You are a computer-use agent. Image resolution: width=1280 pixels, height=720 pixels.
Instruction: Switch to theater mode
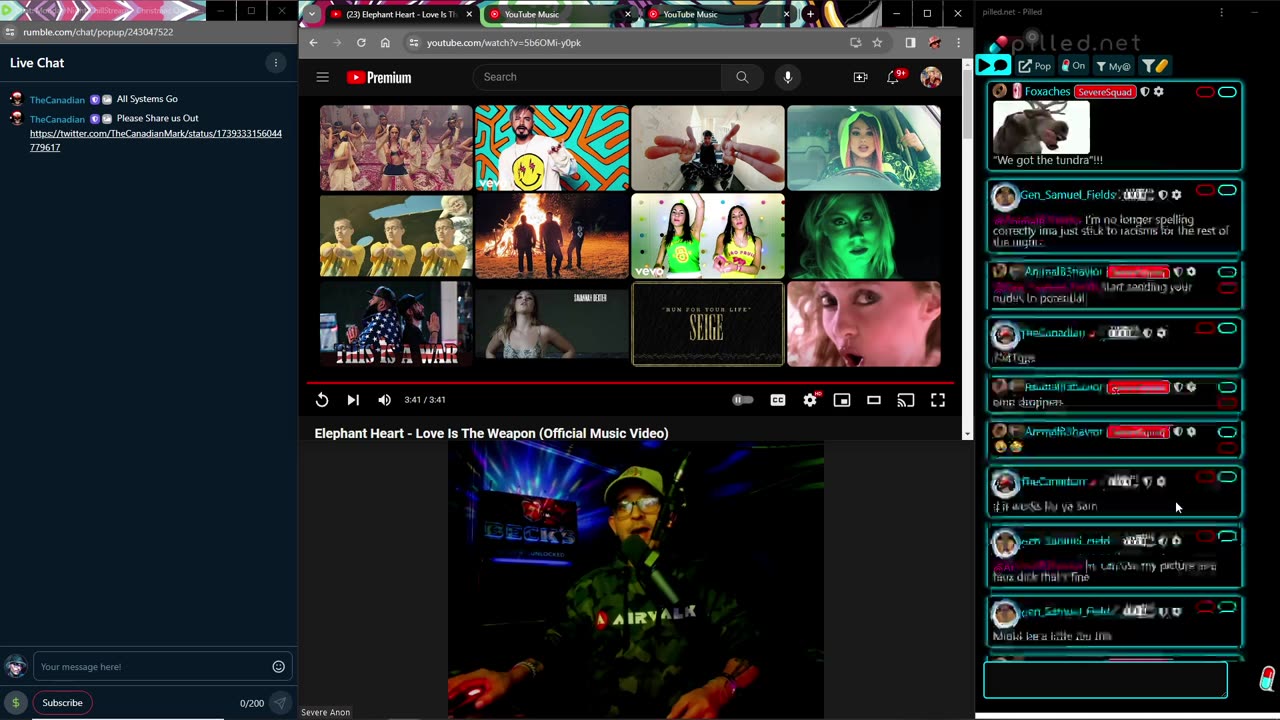874,400
